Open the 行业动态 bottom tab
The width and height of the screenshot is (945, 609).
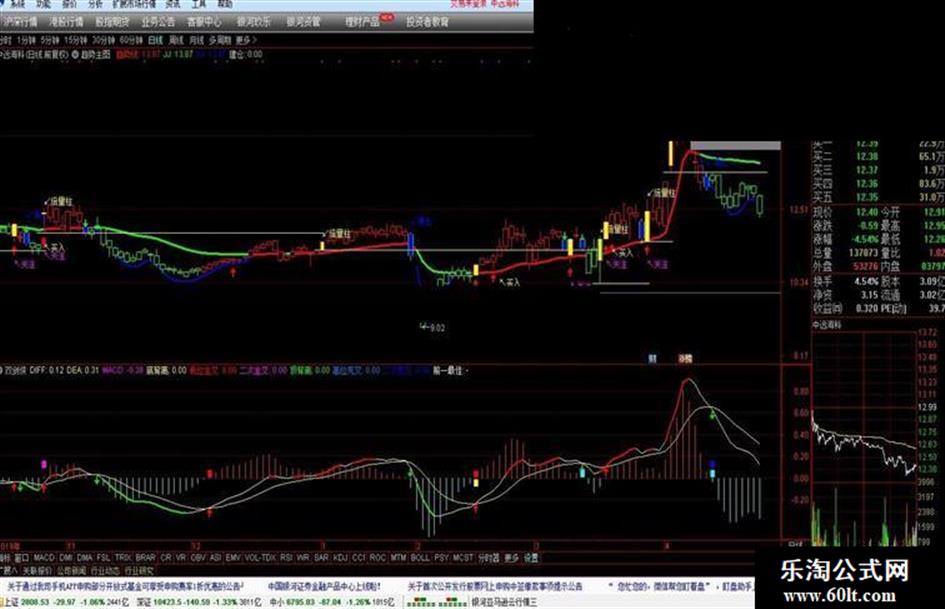click(105, 570)
